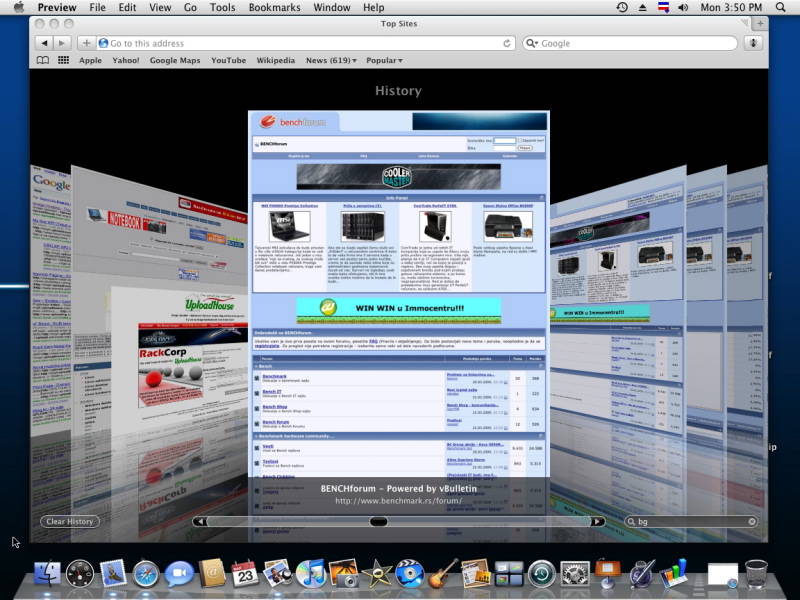This screenshot has height=600, width=800.
Task: Open the Preview application menu
Action: click(57, 8)
